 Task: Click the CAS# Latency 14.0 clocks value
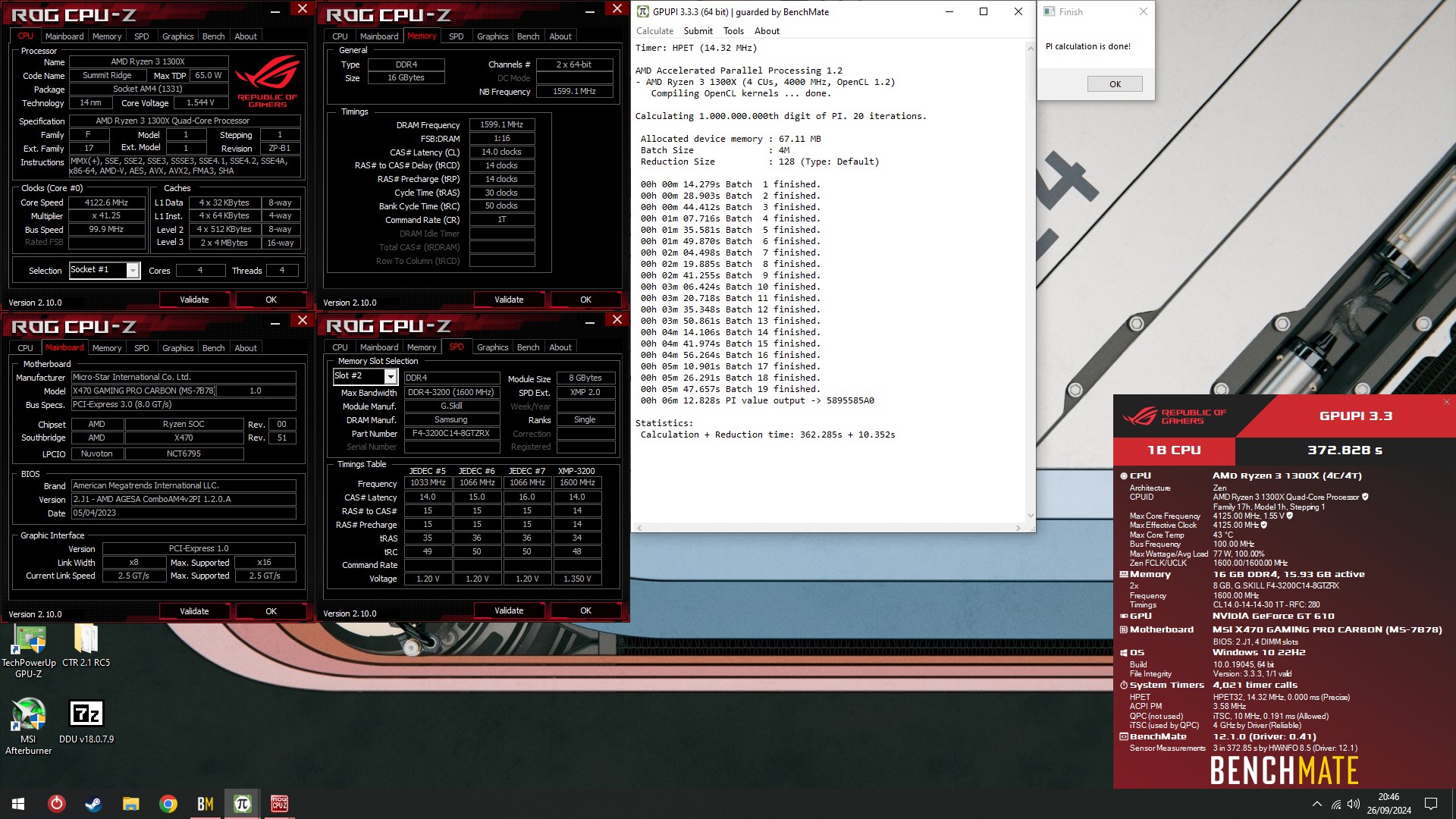[x=501, y=152]
